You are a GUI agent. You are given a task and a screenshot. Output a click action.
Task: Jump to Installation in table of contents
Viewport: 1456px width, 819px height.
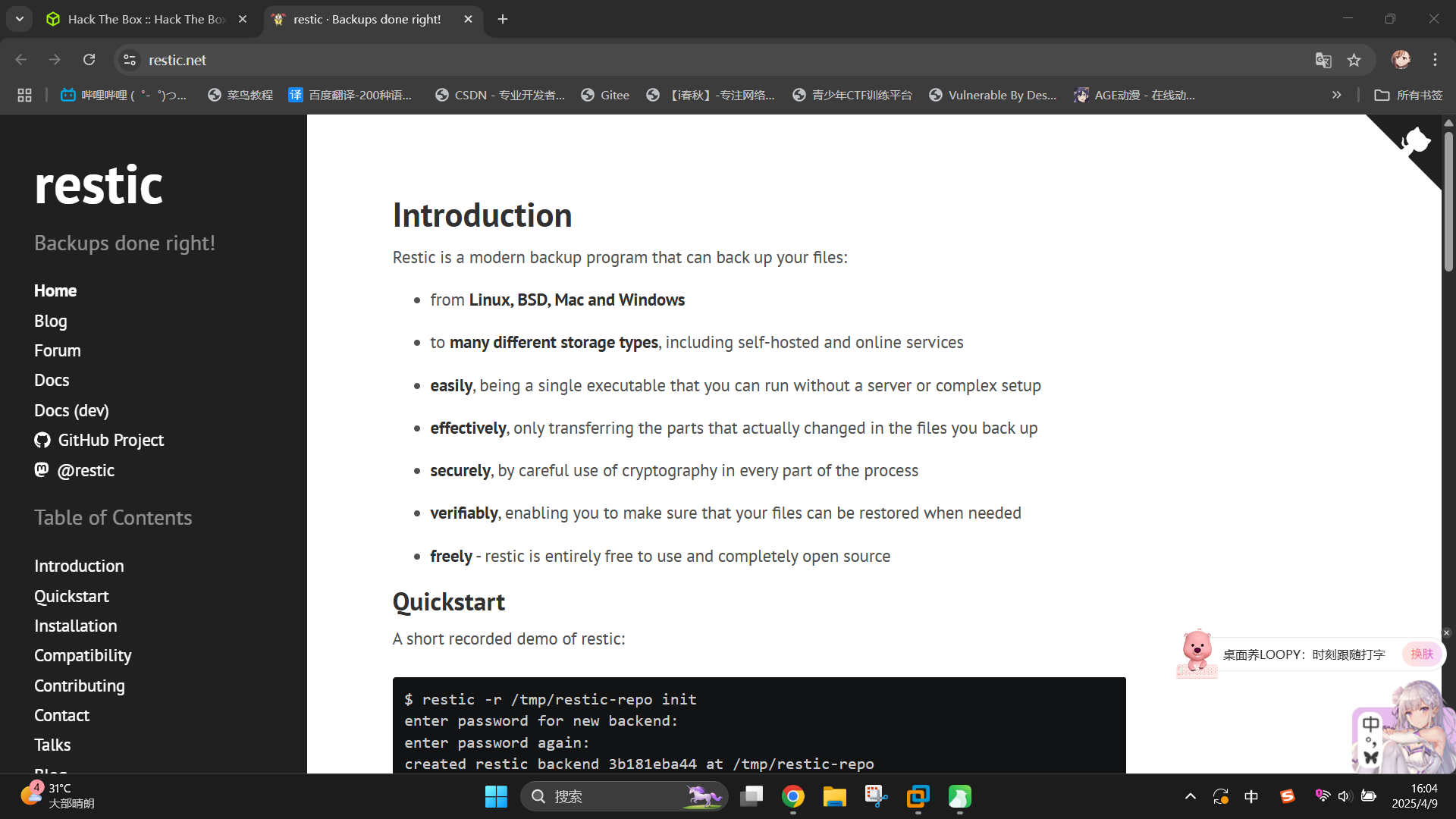click(75, 626)
